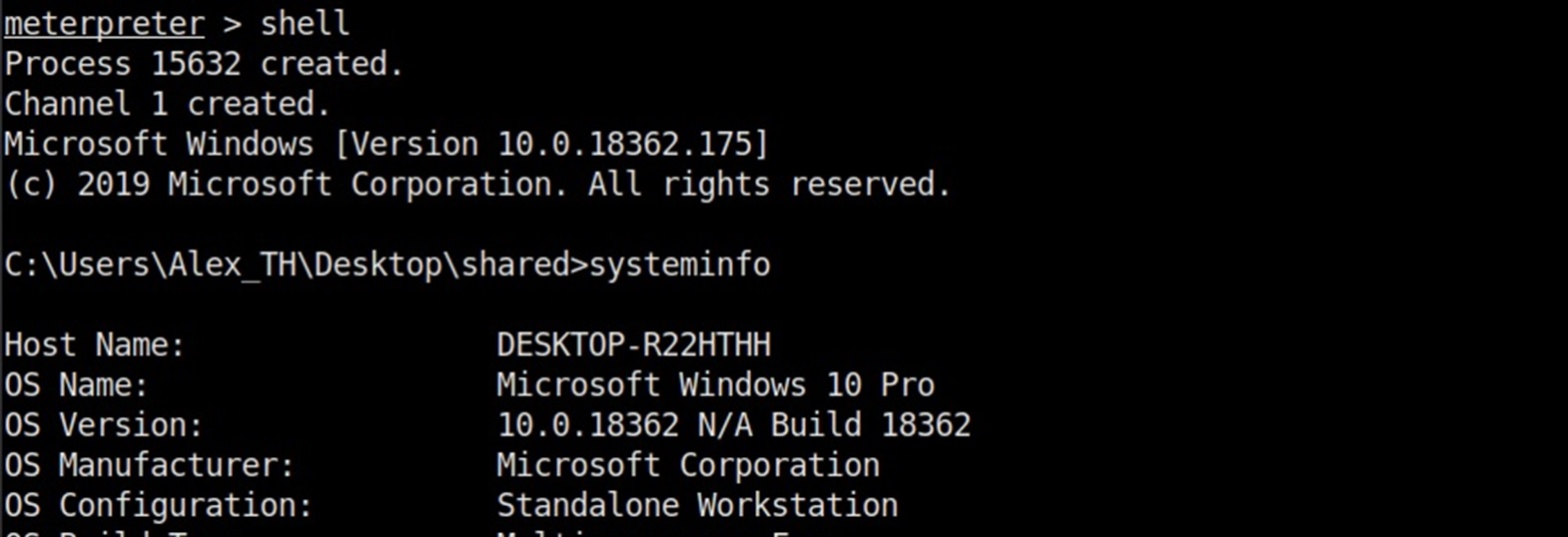Click the process ID 15632

pyautogui.click(x=196, y=64)
